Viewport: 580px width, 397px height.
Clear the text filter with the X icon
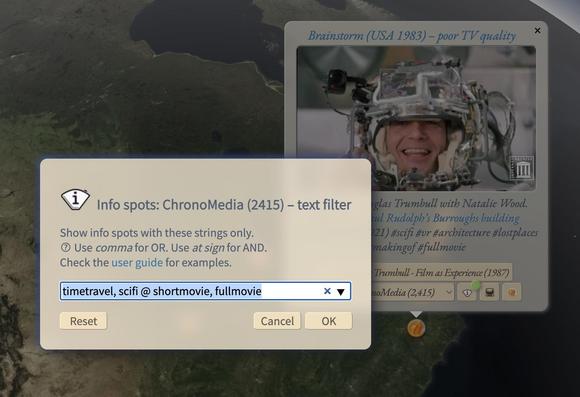(327, 291)
